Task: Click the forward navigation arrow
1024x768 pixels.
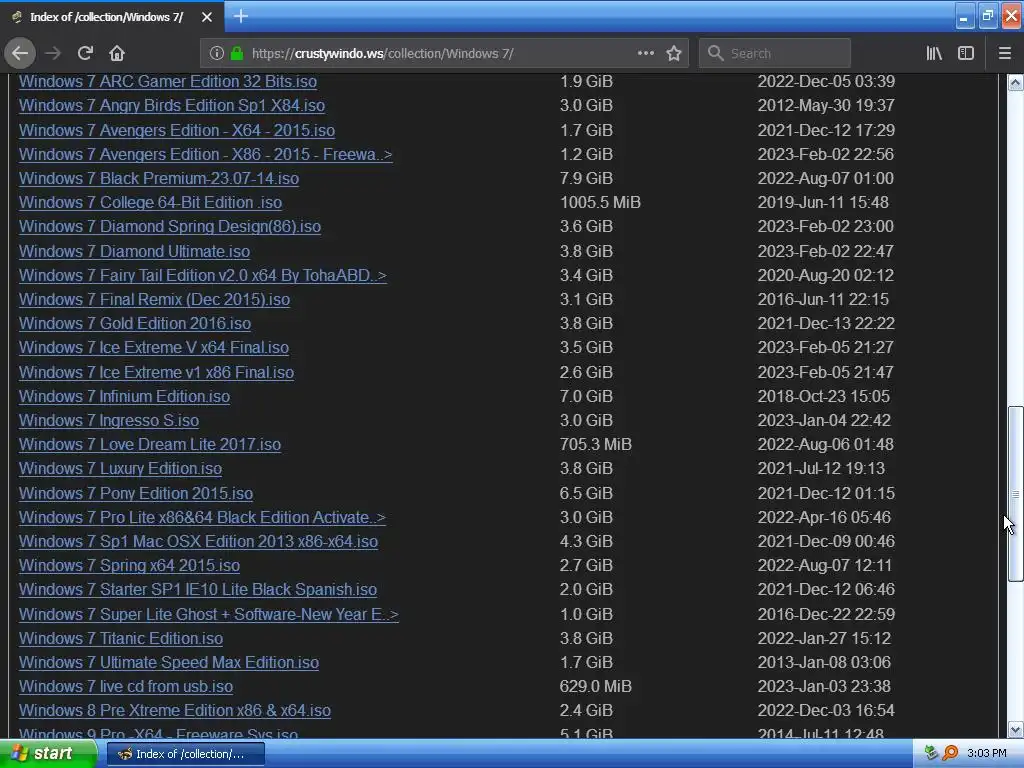Action: (x=53, y=54)
